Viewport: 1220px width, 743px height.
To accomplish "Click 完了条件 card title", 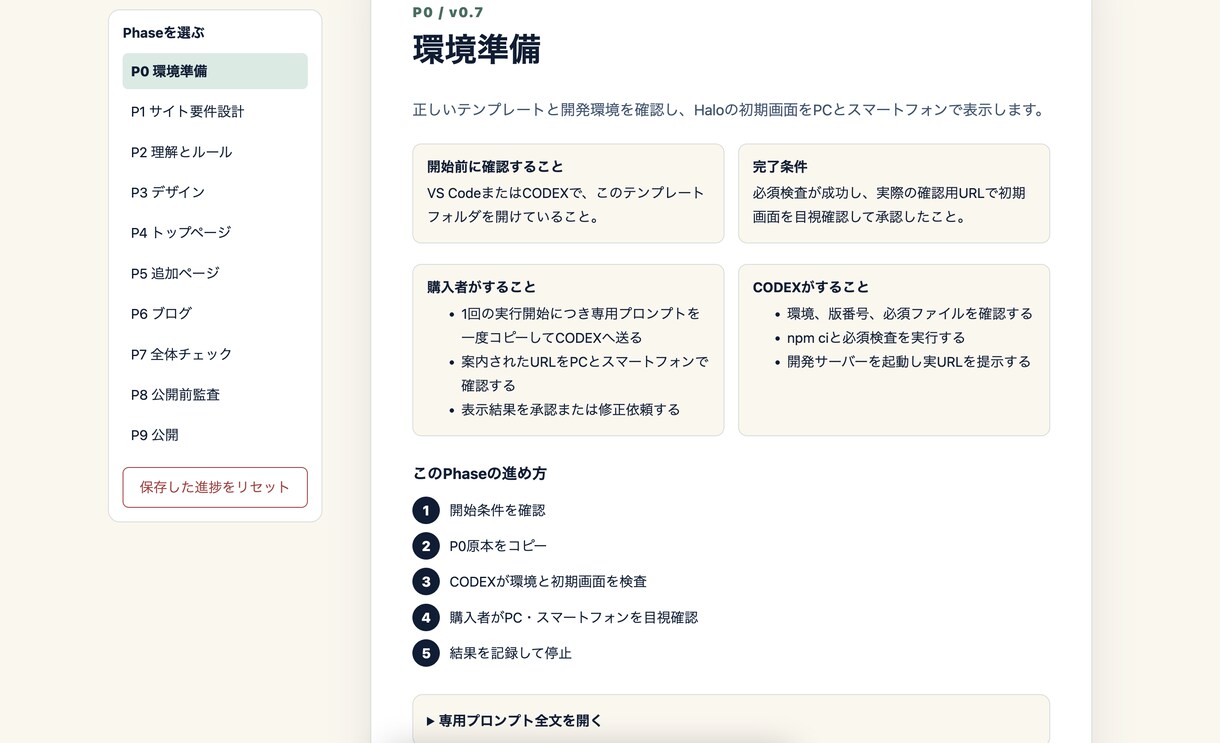I will click(x=780, y=167).
